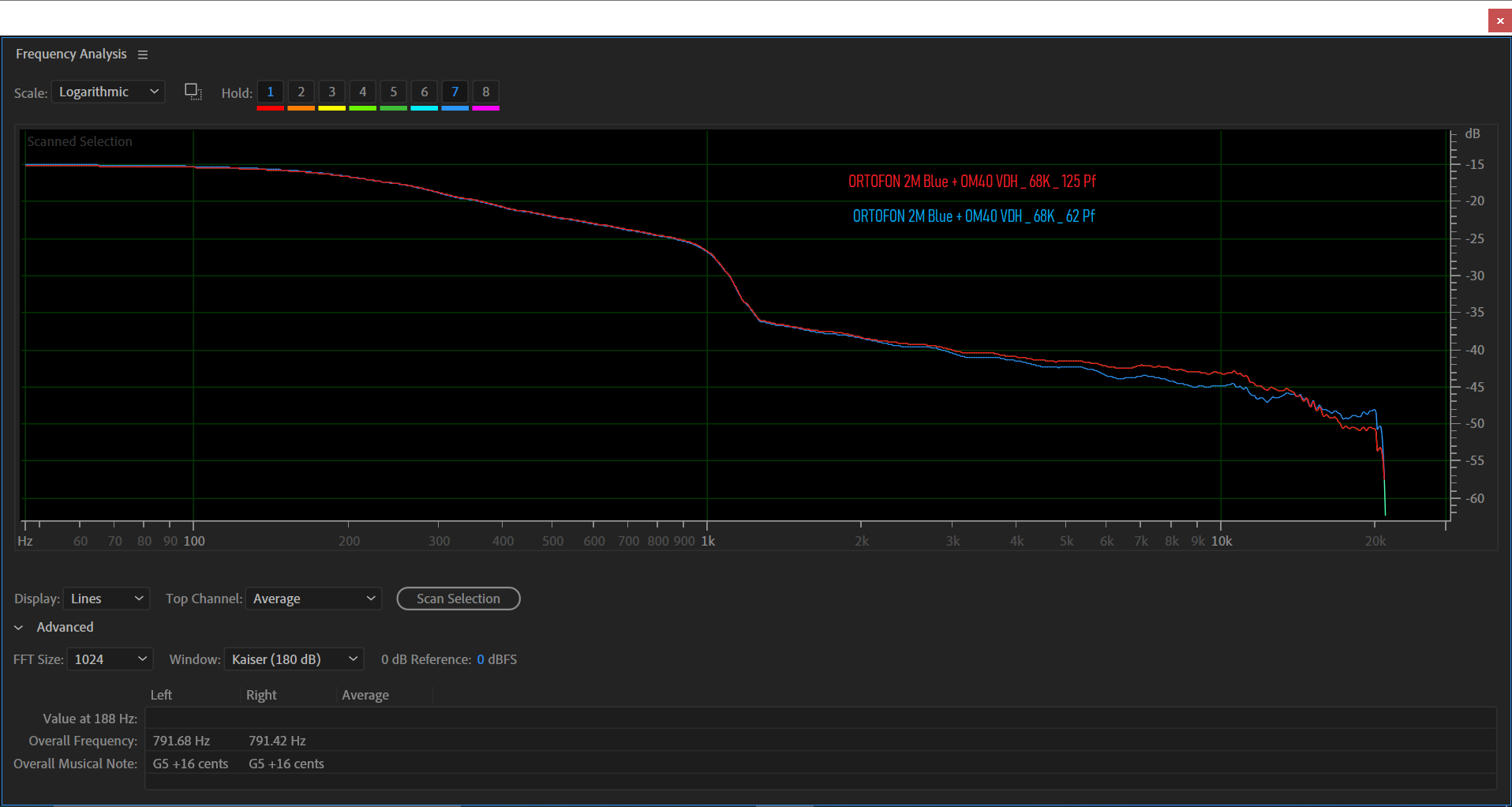The image size is (1512, 807).
Task: Open the Display Lines dropdown
Action: point(107,599)
